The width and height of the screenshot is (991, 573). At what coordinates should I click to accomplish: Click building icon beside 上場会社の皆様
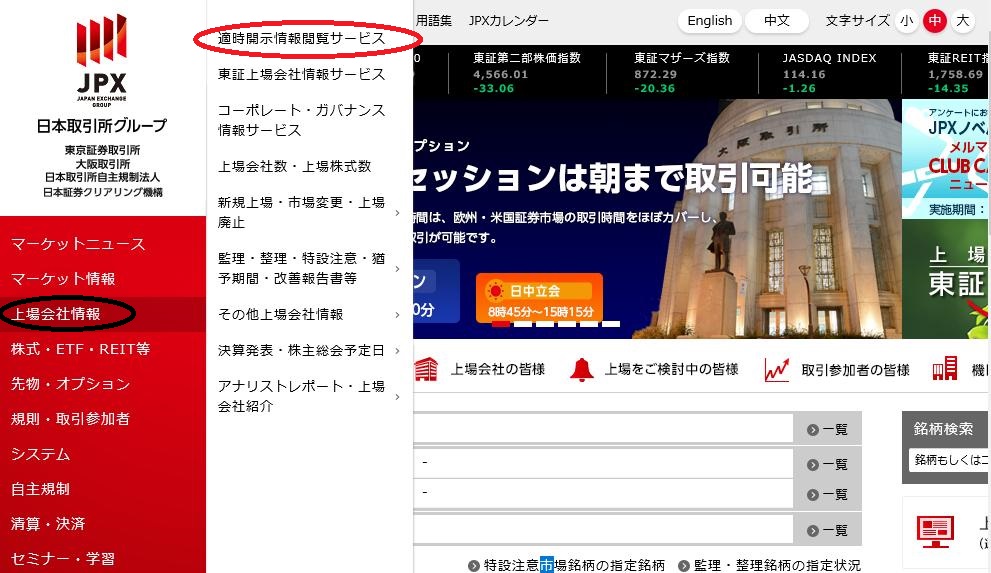click(x=427, y=370)
